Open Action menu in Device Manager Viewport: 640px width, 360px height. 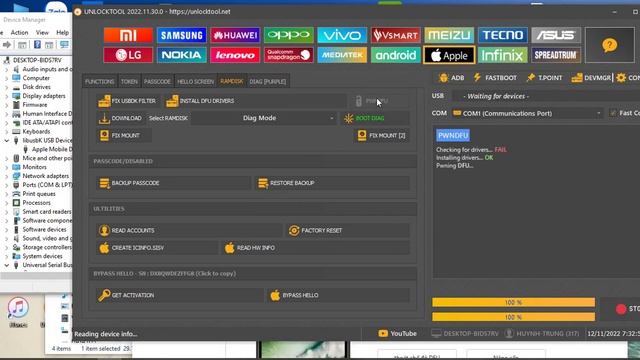(x=19, y=32)
